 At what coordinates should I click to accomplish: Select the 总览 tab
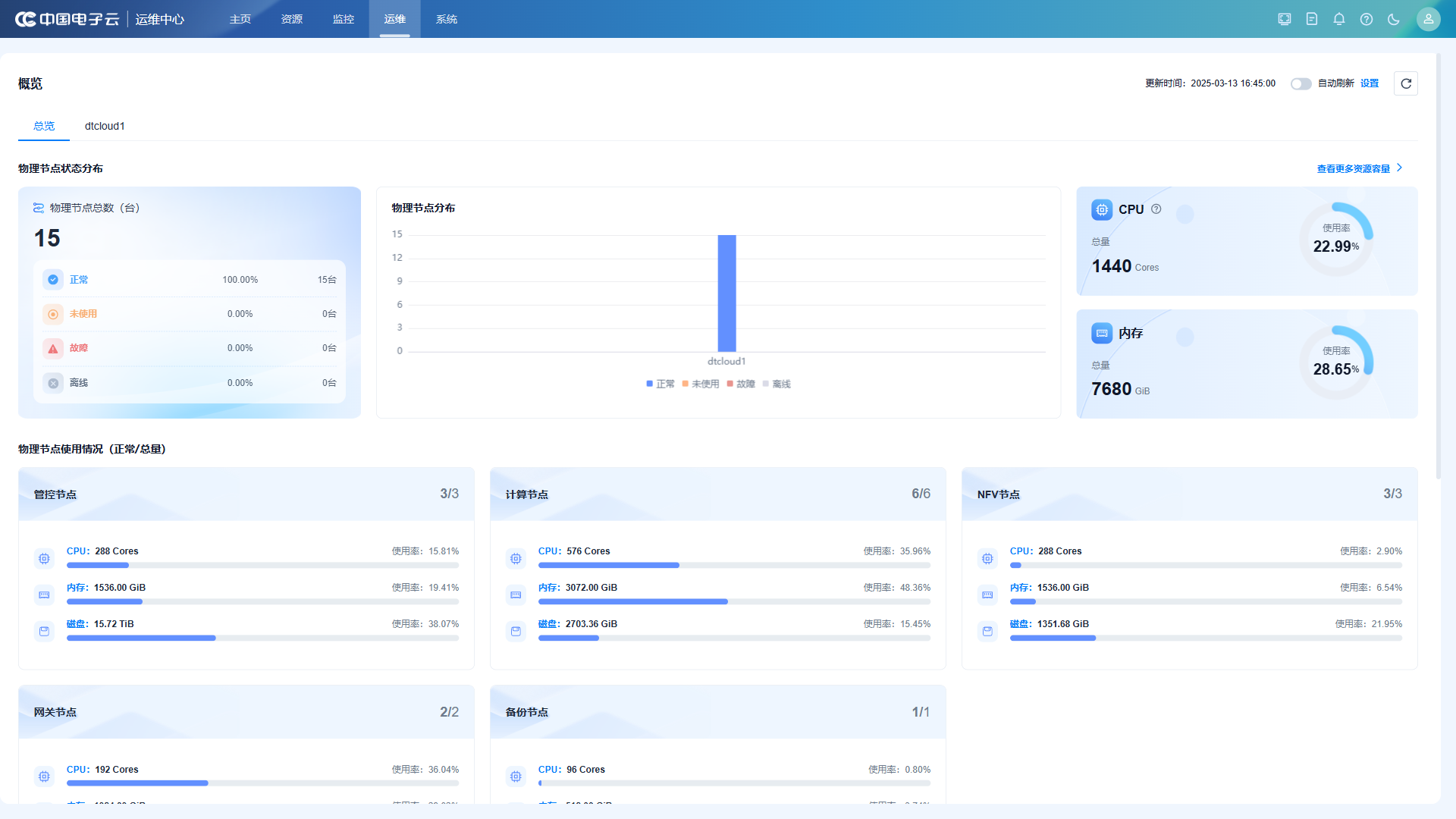(x=44, y=126)
